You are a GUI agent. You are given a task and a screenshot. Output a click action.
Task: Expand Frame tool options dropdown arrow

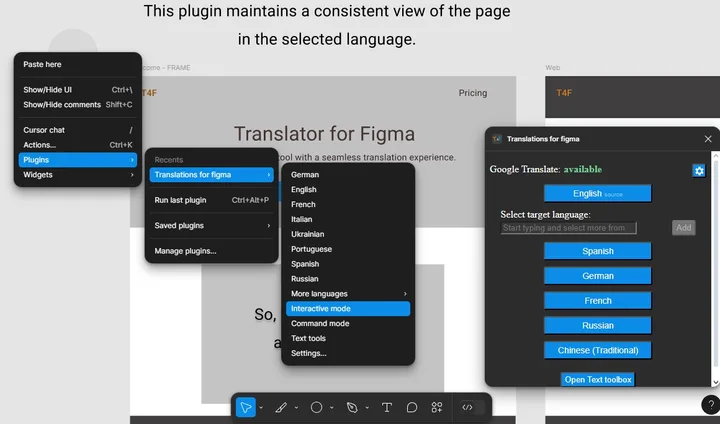(x=296, y=407)
